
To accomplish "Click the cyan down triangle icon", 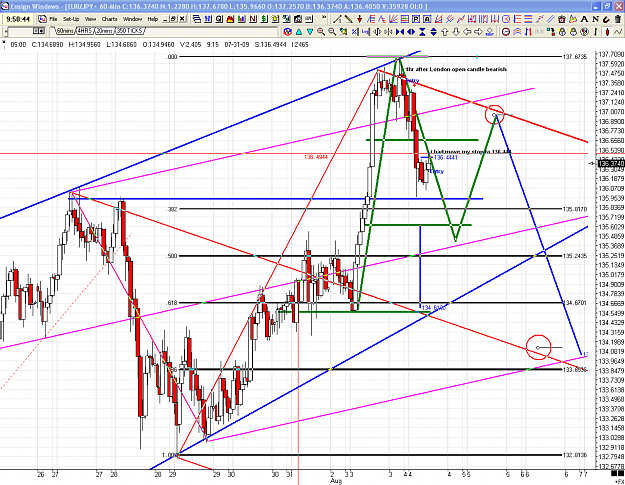I will [310, 31].
